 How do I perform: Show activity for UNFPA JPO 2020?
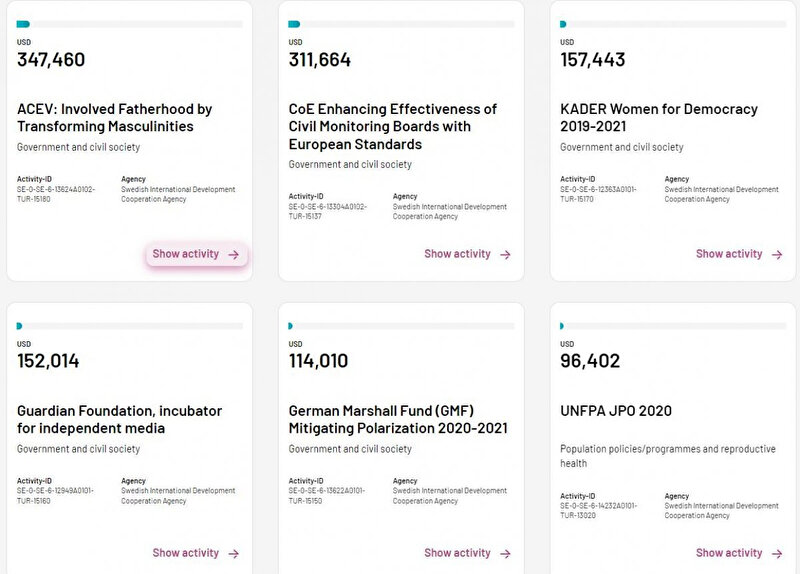729,553
